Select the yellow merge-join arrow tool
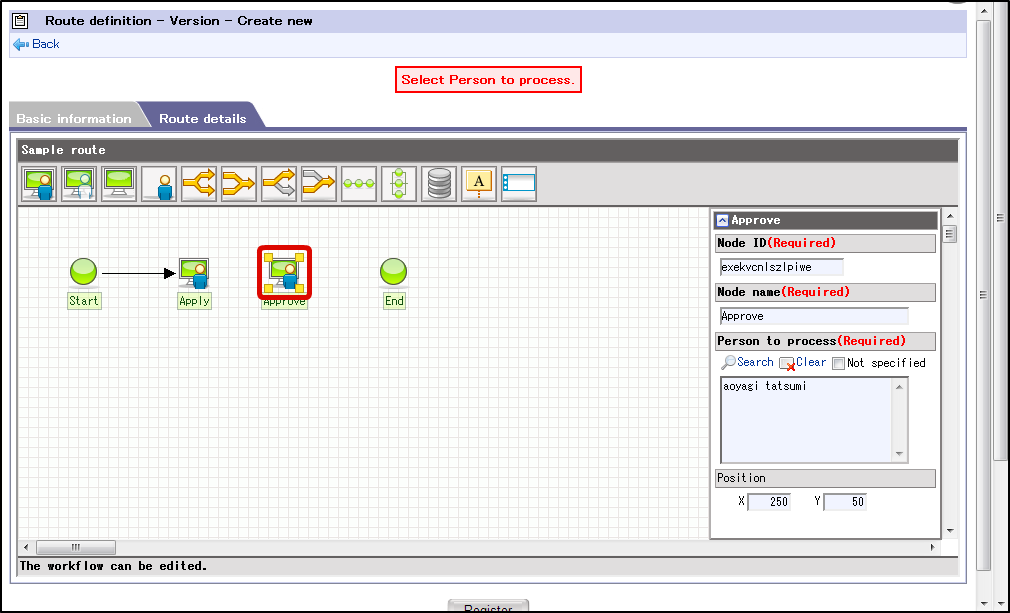The image size is (1010, 613). (x=238, y=184)
